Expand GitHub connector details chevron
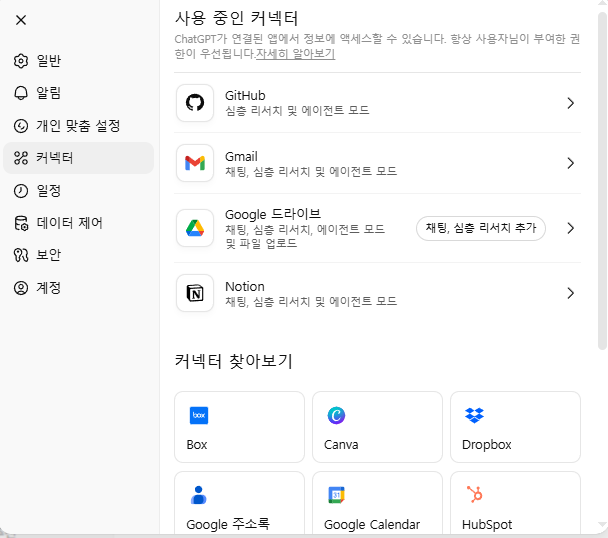 (570, 103)
